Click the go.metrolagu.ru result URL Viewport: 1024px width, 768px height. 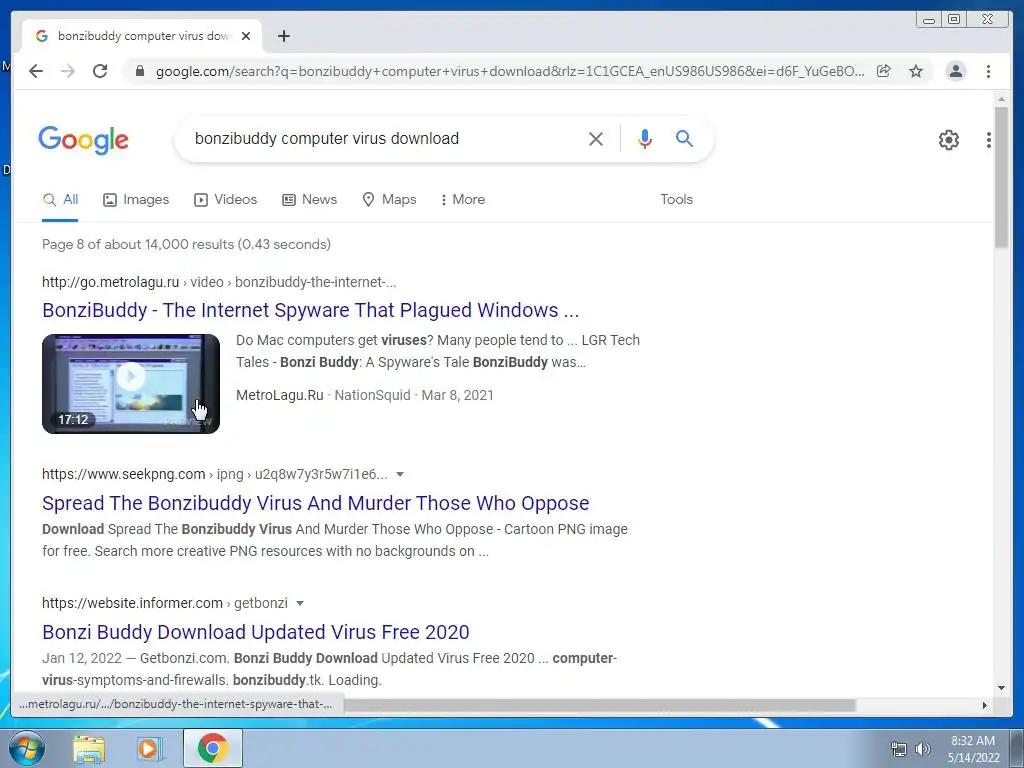pos(219,282)
